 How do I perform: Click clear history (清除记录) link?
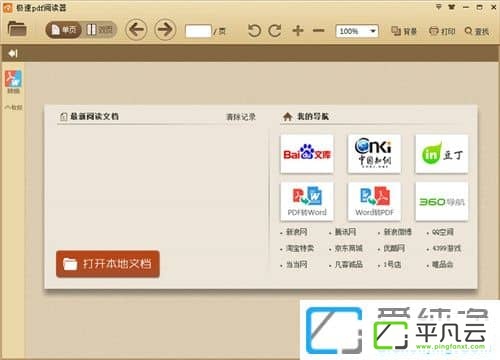point(241,117)
